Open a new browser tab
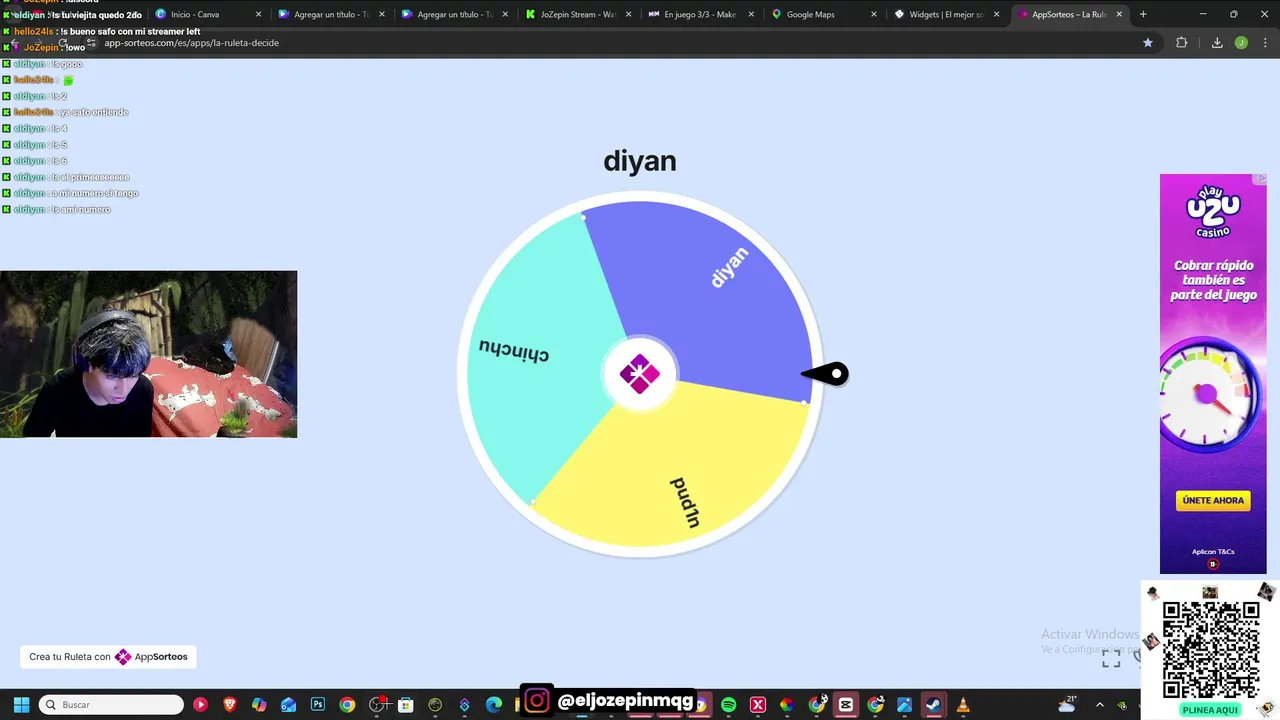 click(x=1143, y=14)
